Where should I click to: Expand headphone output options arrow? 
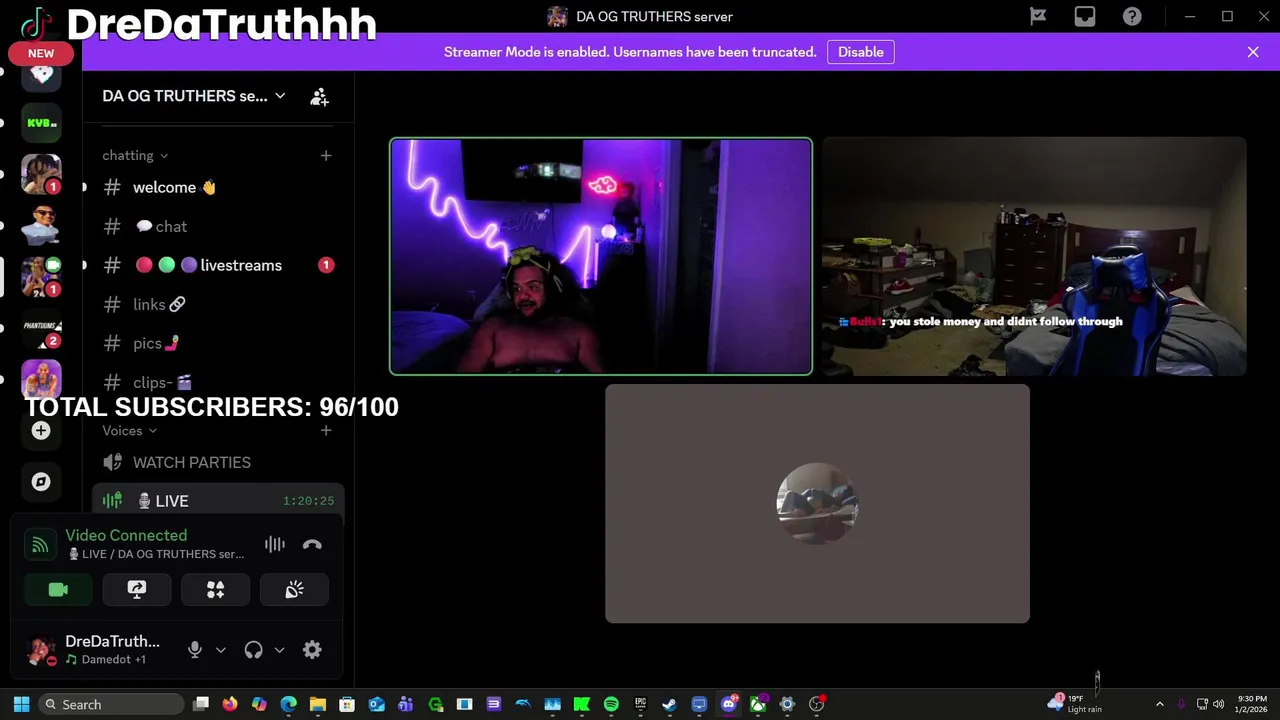[x=279, y=650]
